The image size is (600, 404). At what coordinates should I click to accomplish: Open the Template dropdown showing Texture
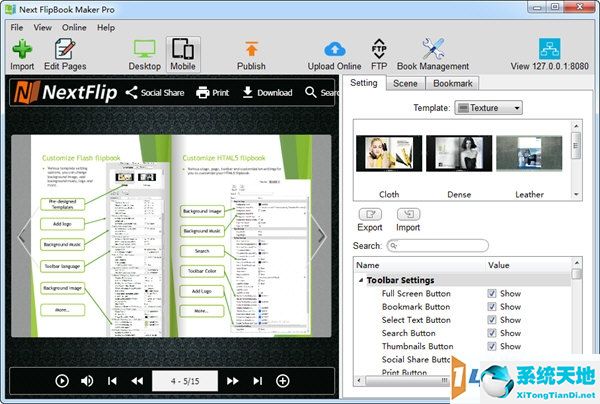pyautogui.click(x=488, y=108)
